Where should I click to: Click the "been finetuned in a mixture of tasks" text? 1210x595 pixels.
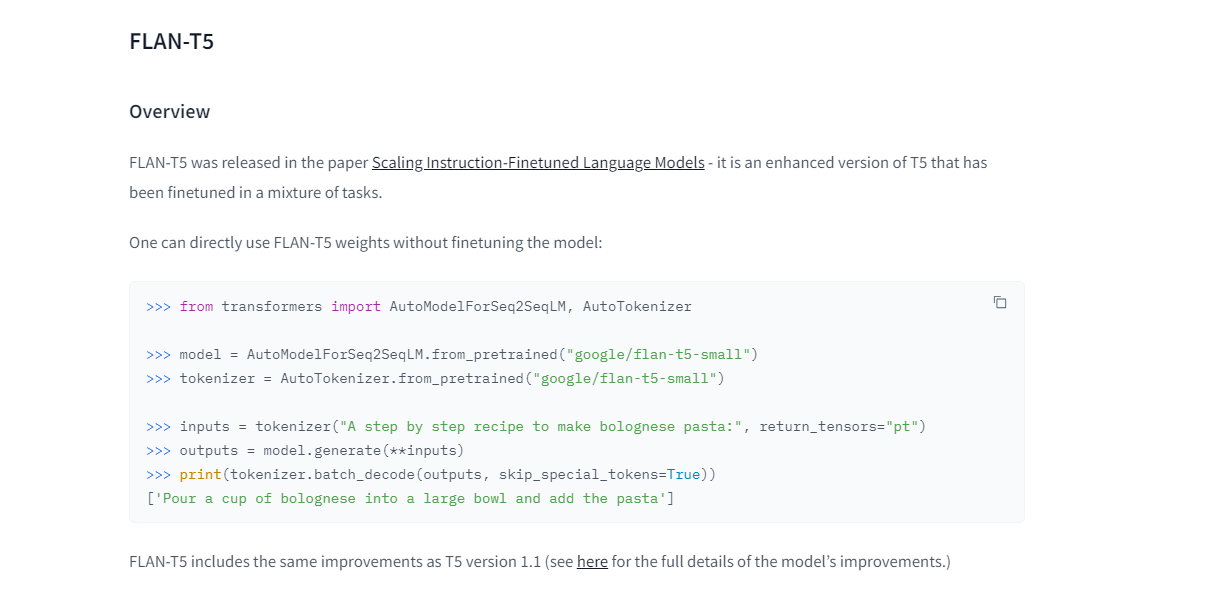point(255,192)
